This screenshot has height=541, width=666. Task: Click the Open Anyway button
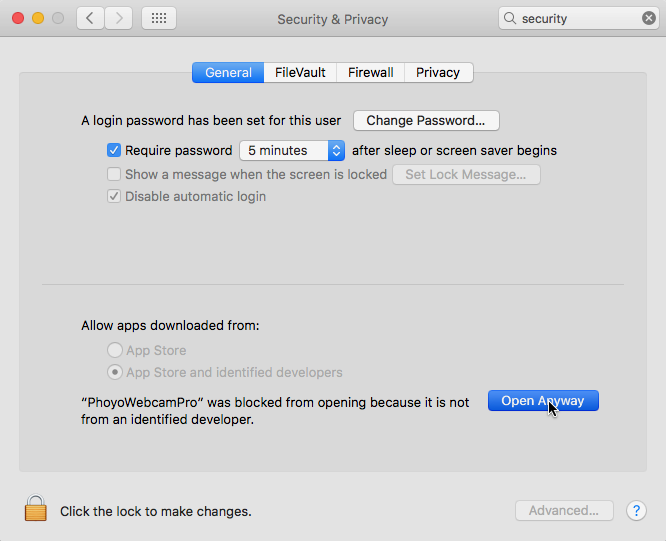543,401
